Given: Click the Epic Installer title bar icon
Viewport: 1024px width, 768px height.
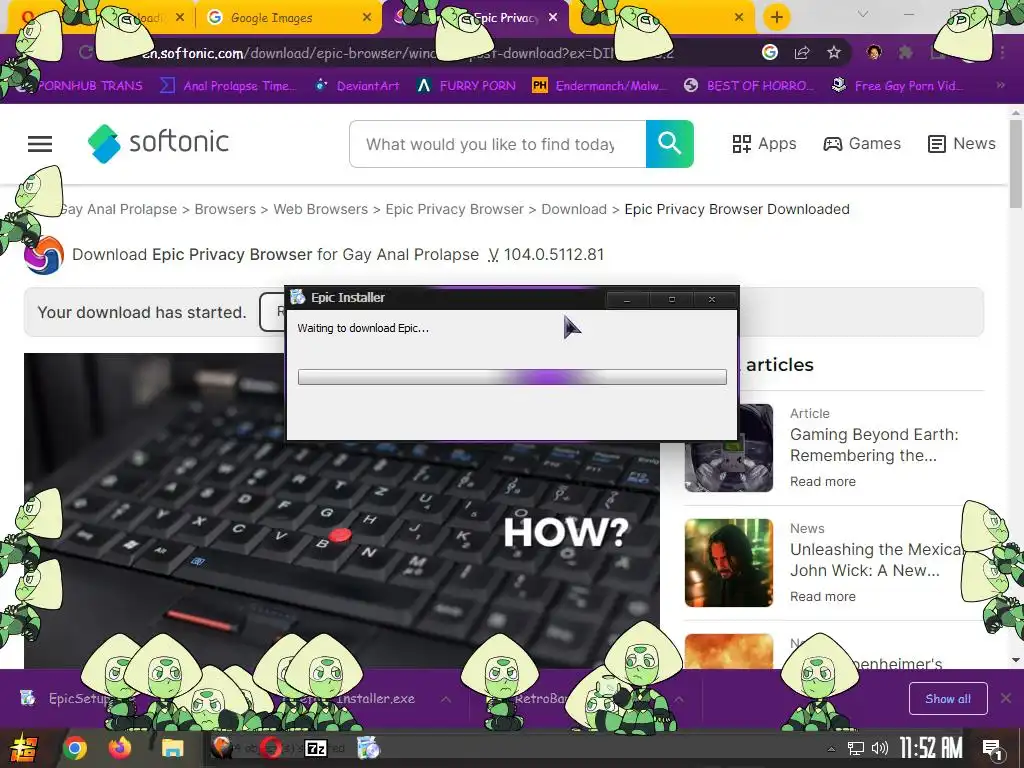Looking at the screenshot, I should click(x=298, y=297).
